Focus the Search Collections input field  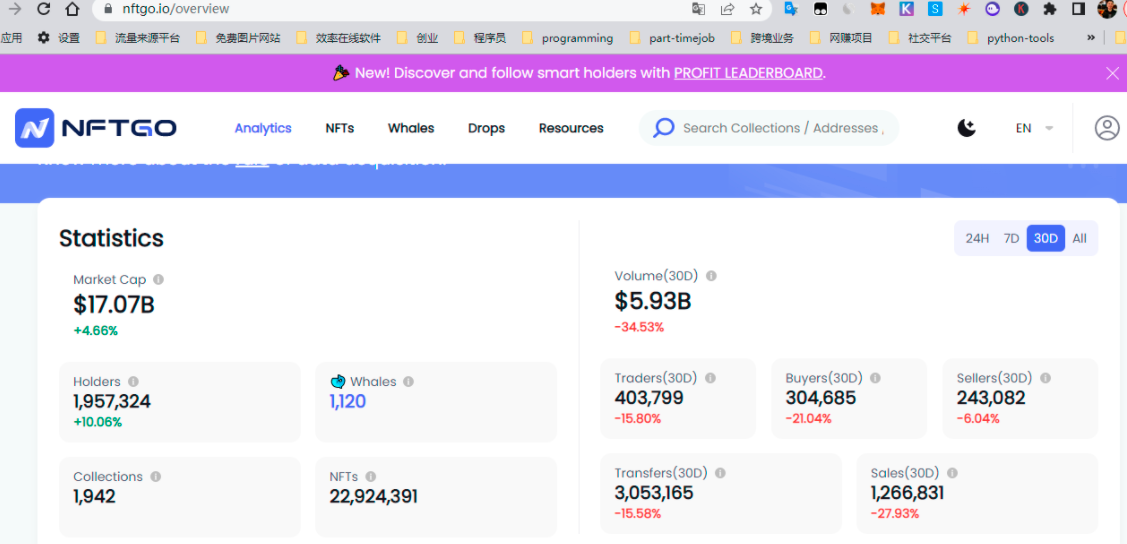click(780, 128)
